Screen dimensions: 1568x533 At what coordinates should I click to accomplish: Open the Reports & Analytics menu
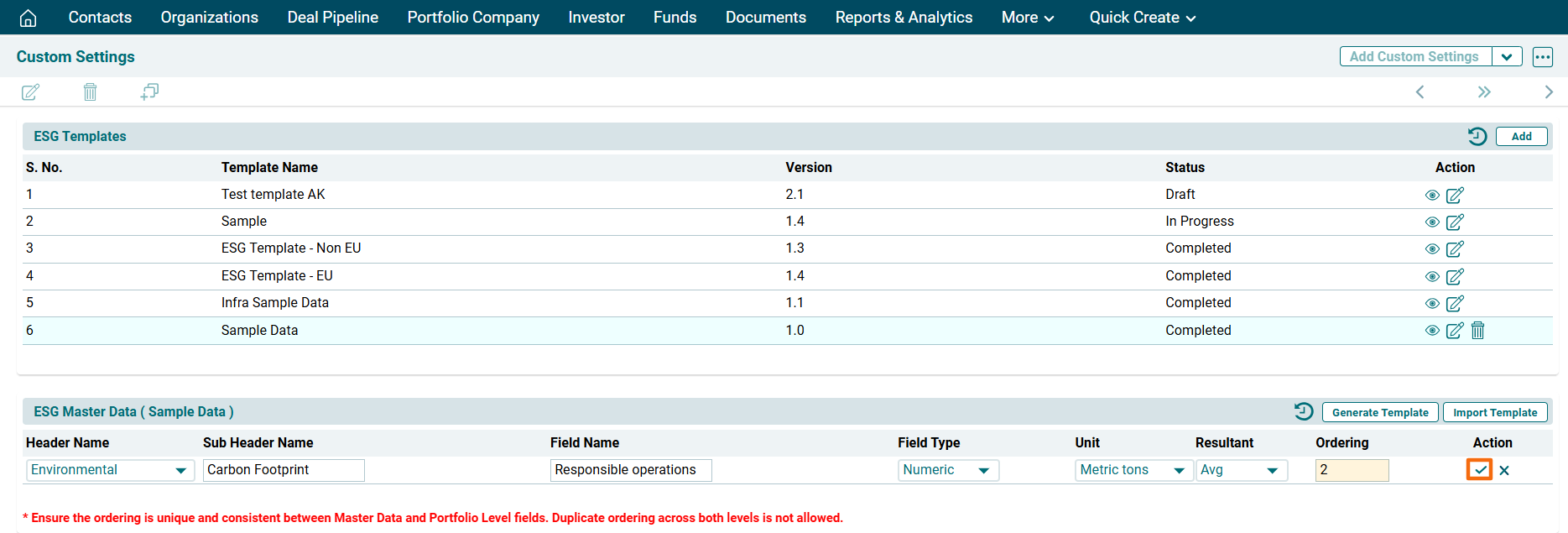click(904, 18)
